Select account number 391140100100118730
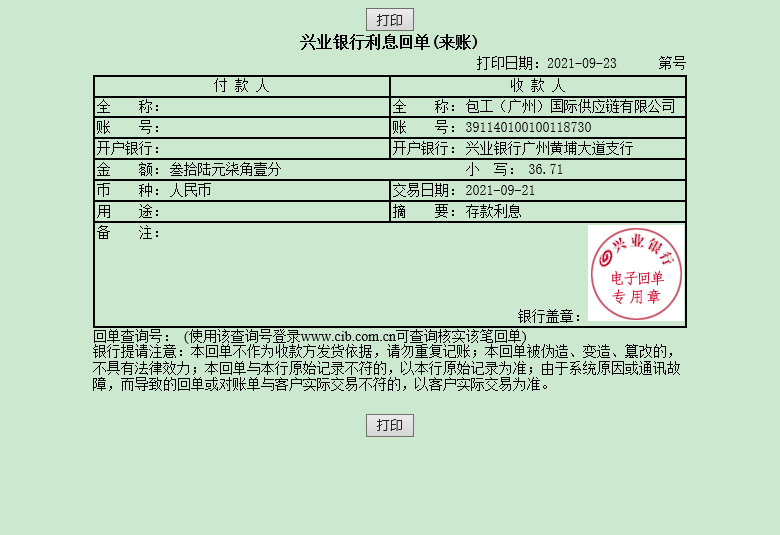The height and width of the screenshot is (535, 780). click(528, 127)
